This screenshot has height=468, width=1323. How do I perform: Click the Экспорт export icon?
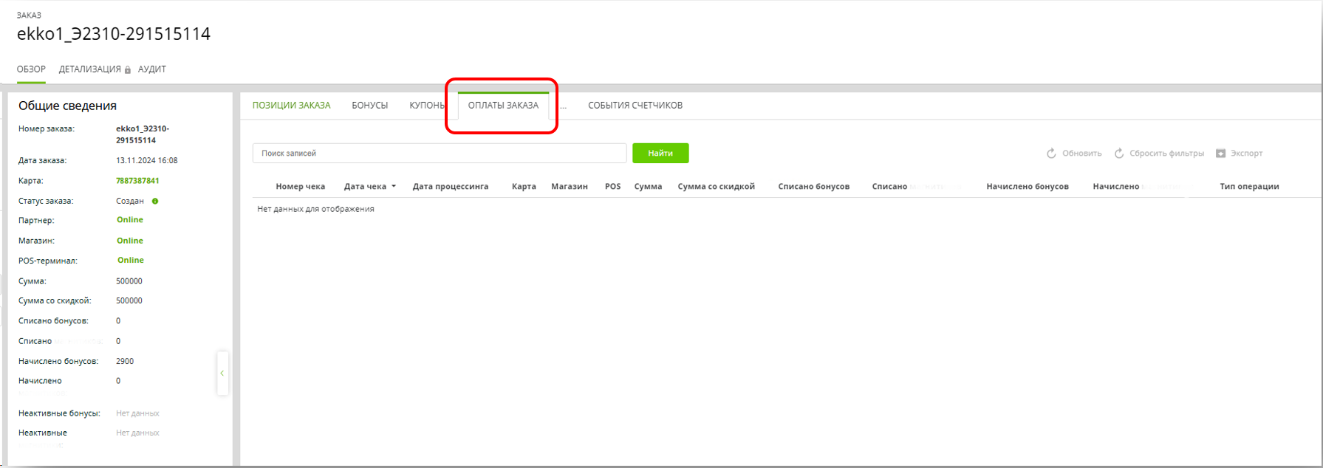tap(1221, 153)
